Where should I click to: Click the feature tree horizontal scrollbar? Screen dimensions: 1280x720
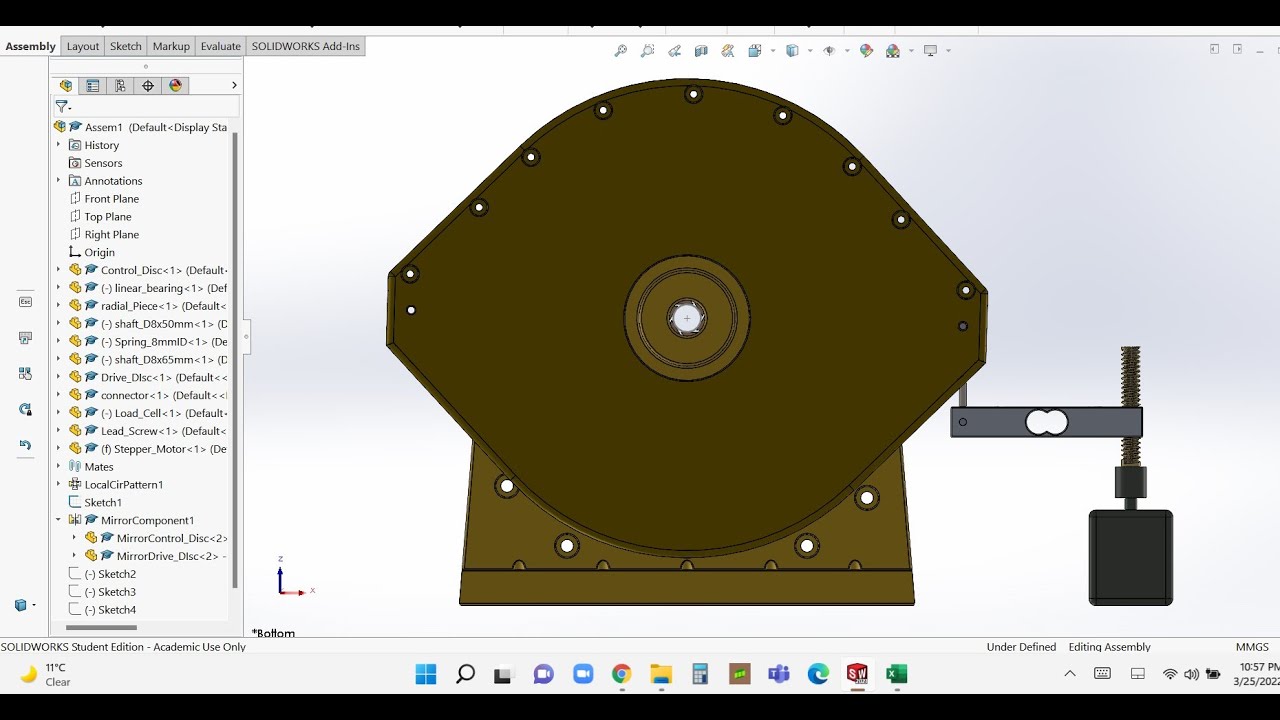[x=101, y=627]
